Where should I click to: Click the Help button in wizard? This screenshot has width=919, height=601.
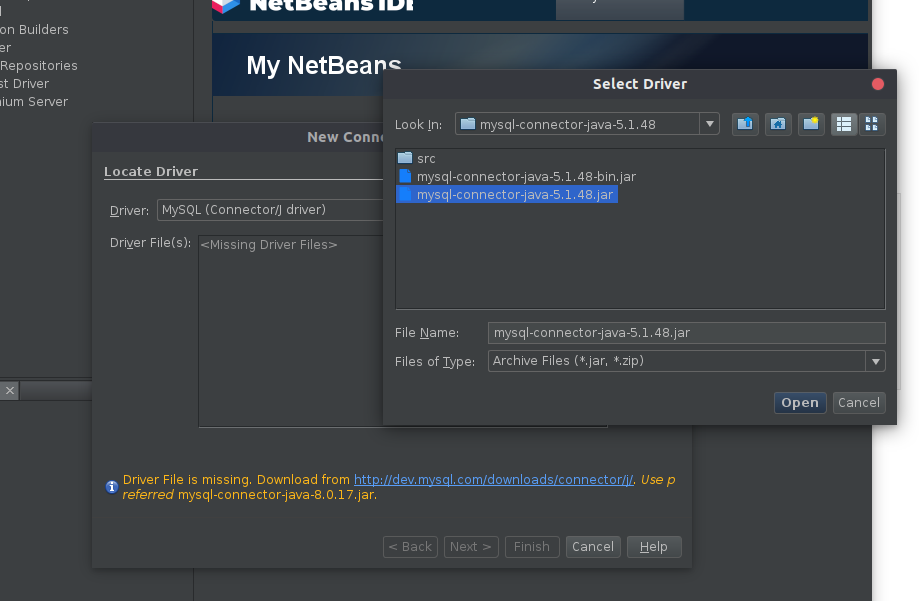click(654, 546)
